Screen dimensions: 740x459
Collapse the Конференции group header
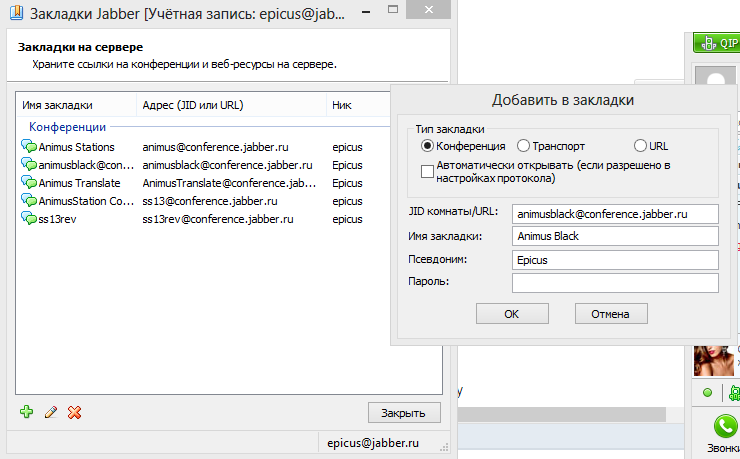point(67,127)
